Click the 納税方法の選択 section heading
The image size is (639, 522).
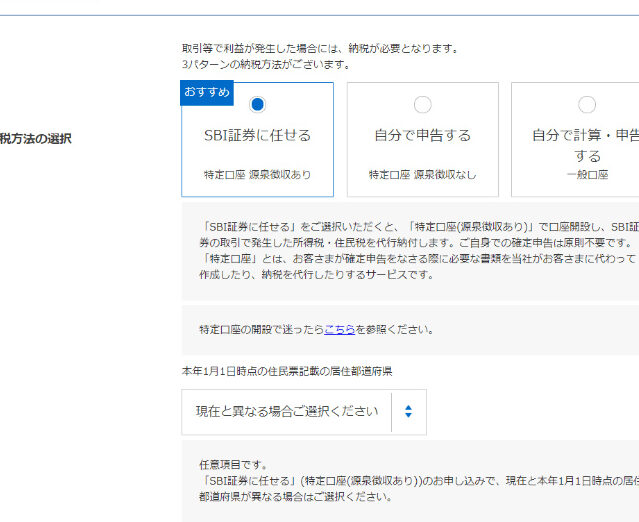click(x=36, y=139)
